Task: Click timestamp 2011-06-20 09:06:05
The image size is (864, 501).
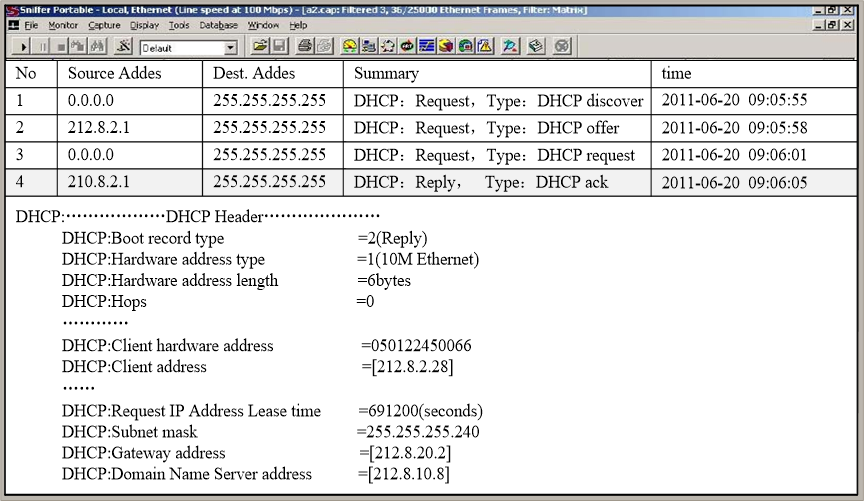Action: pos(734,182)
